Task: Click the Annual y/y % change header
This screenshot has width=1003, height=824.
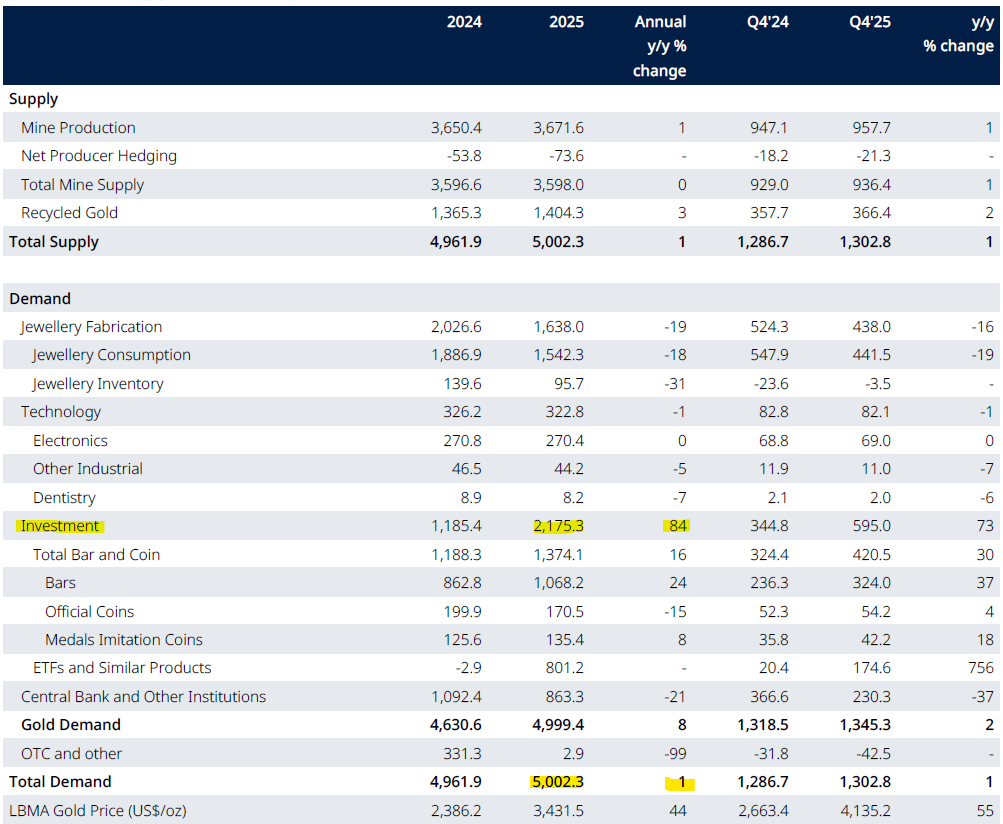Action: point(660,46)
